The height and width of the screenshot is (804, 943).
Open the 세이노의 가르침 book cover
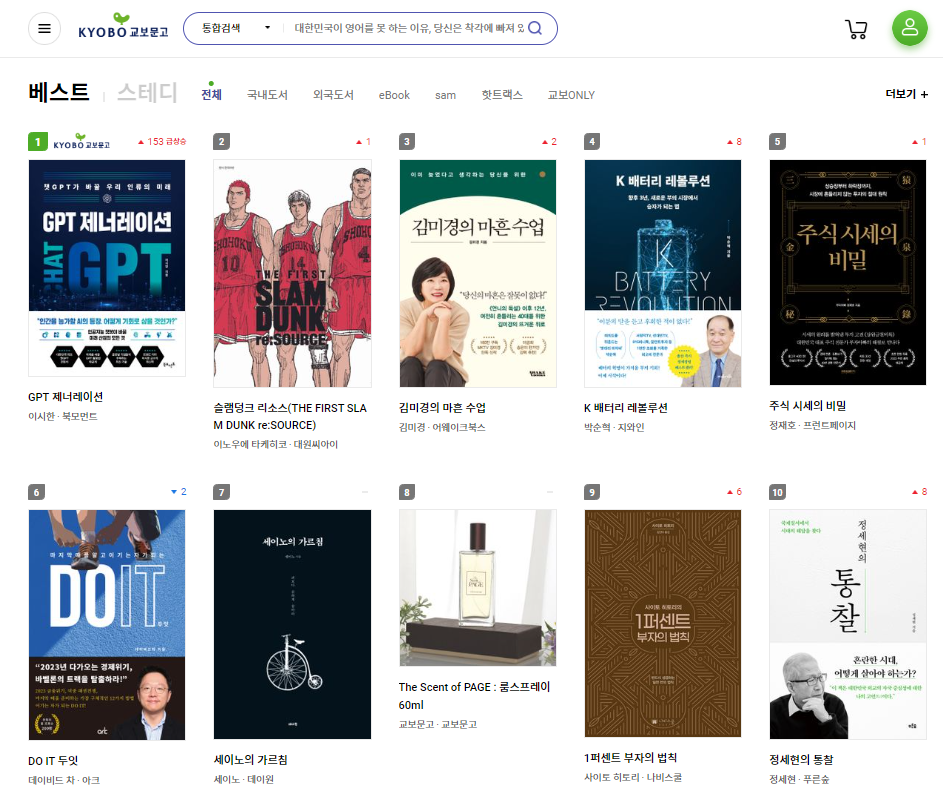pos(292,624)
